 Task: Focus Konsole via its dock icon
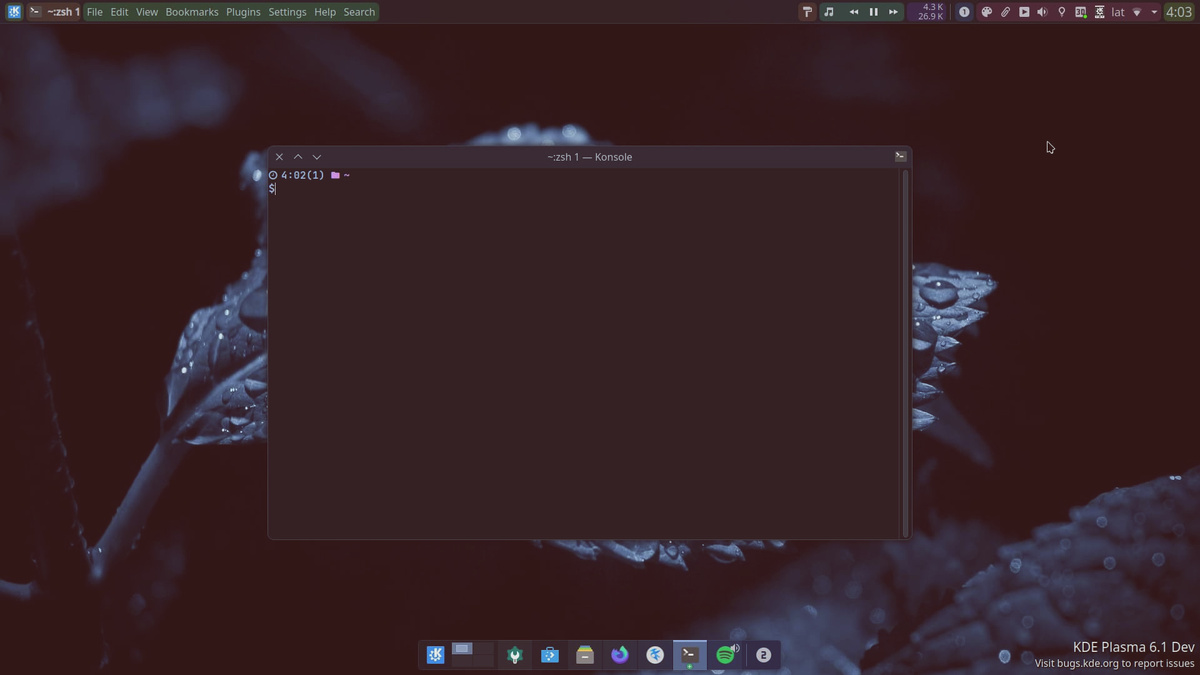[x=690, y=655]
